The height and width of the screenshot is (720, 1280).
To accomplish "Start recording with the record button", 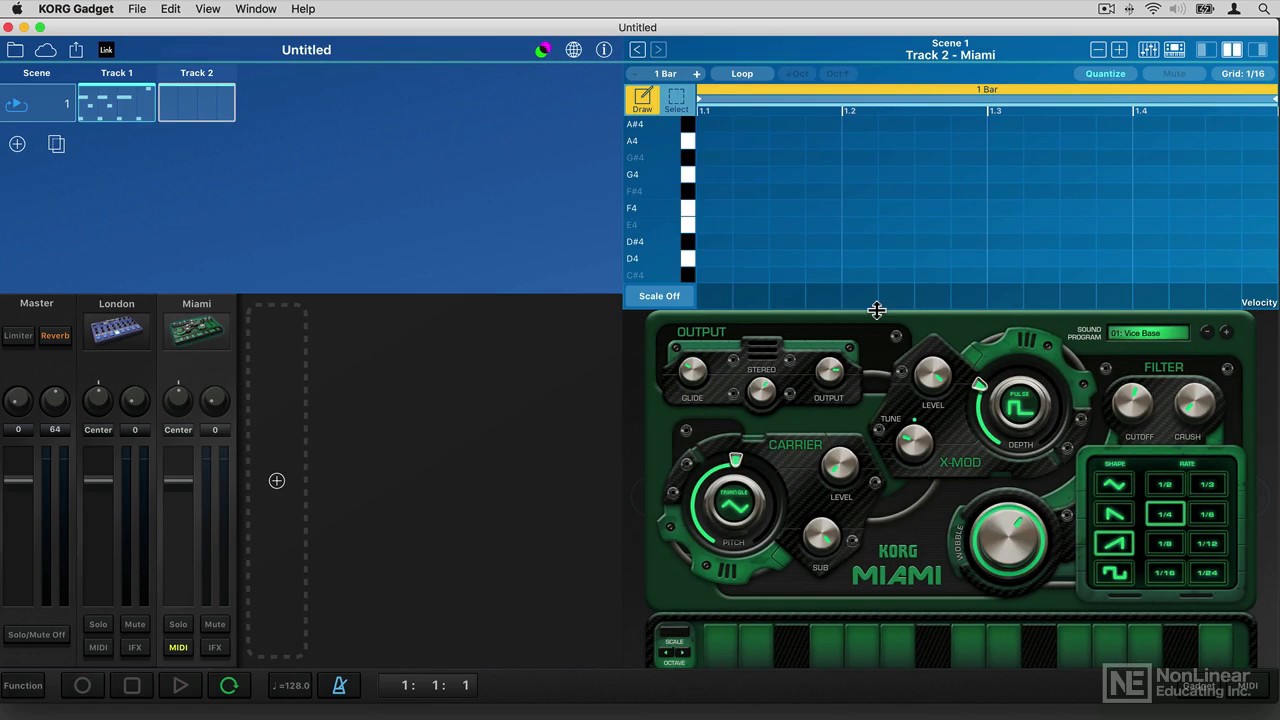I will 82,685.
